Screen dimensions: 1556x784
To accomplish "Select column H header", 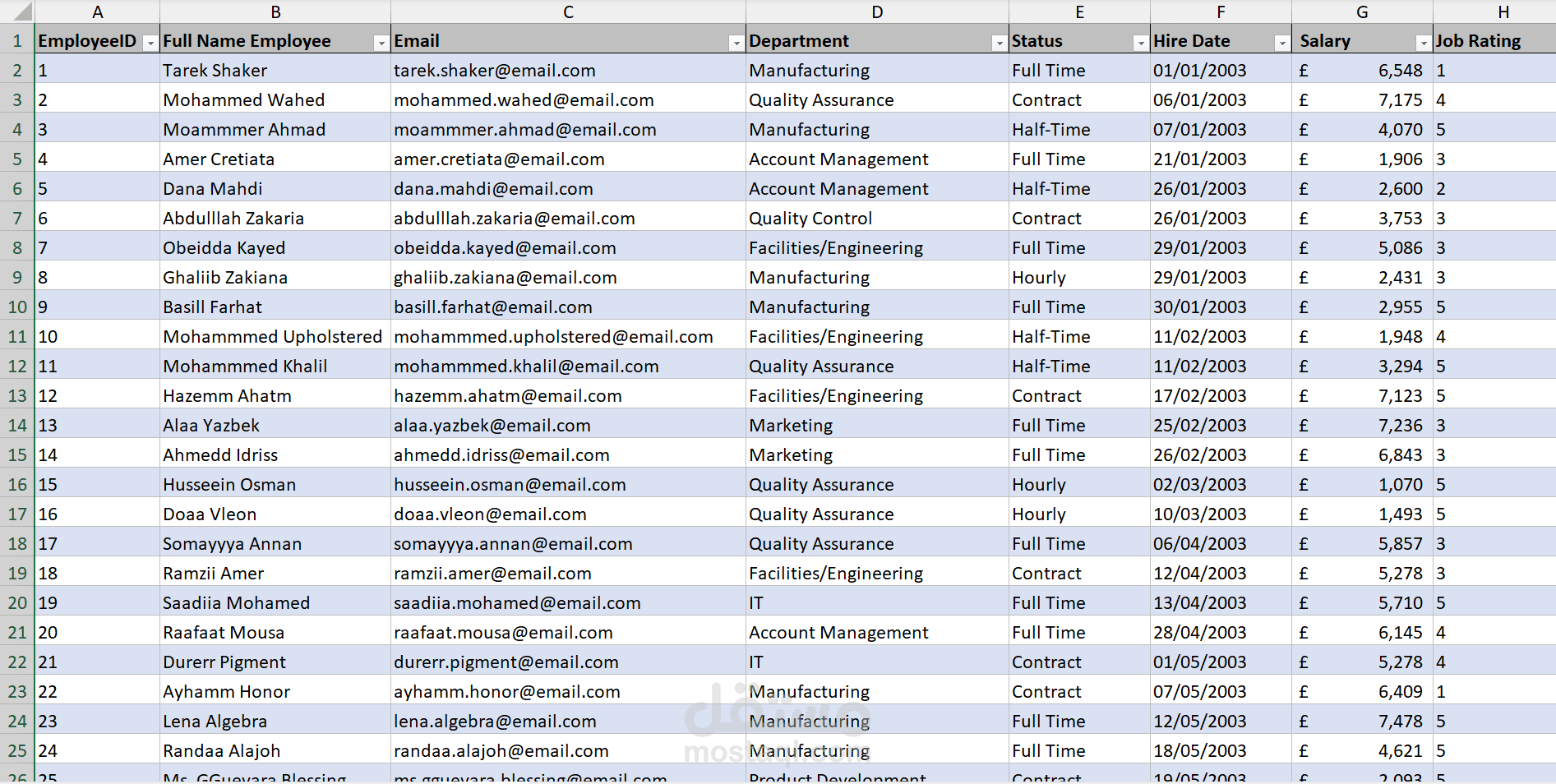I will point(1494,12).
